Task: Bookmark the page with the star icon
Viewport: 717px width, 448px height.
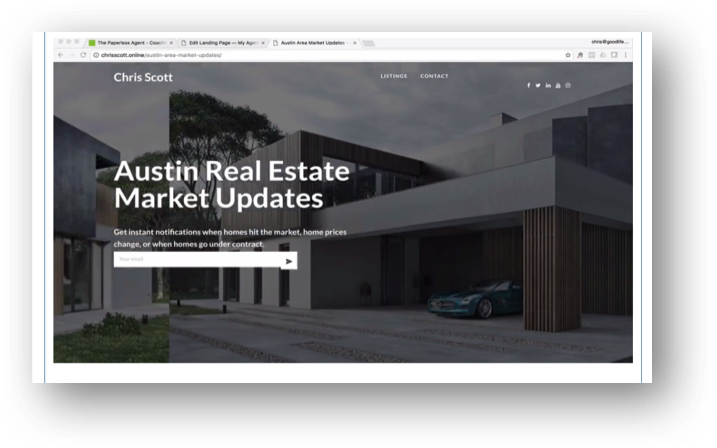Action: [x=568, y=55]
